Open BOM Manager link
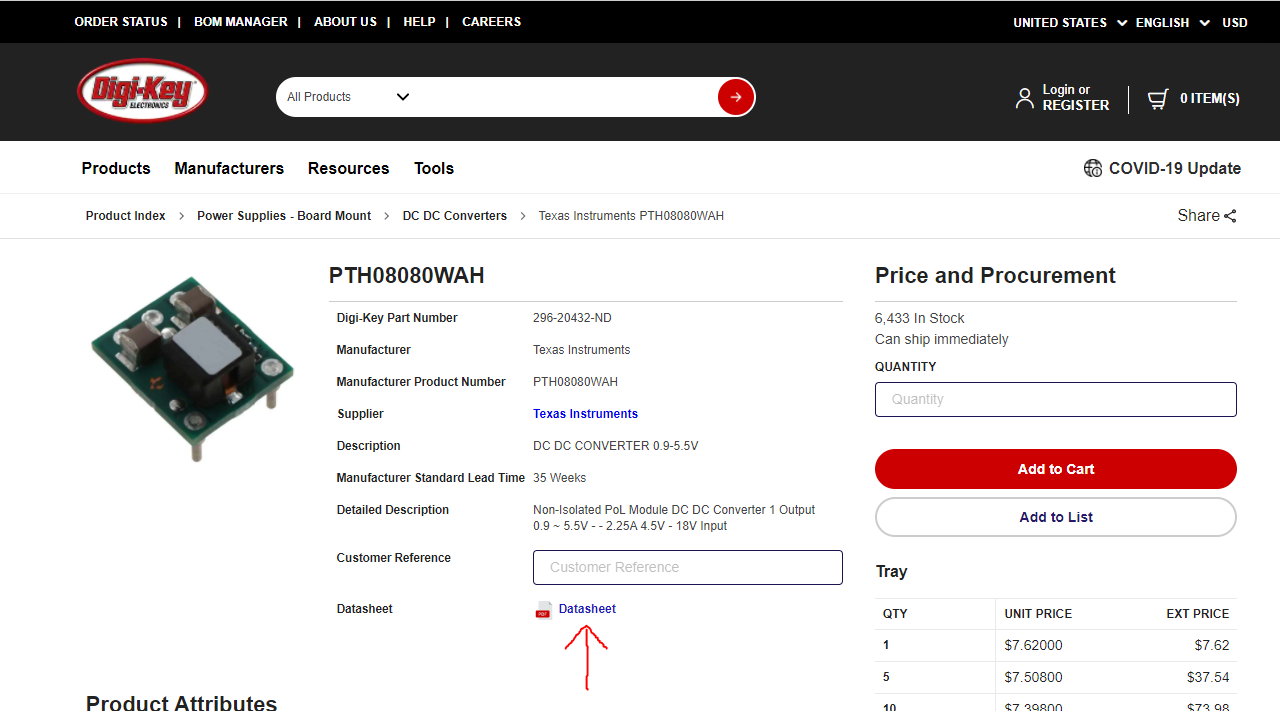Image resolution: width=1280 pixels, height=711 pixels. (x=241, y=22)
